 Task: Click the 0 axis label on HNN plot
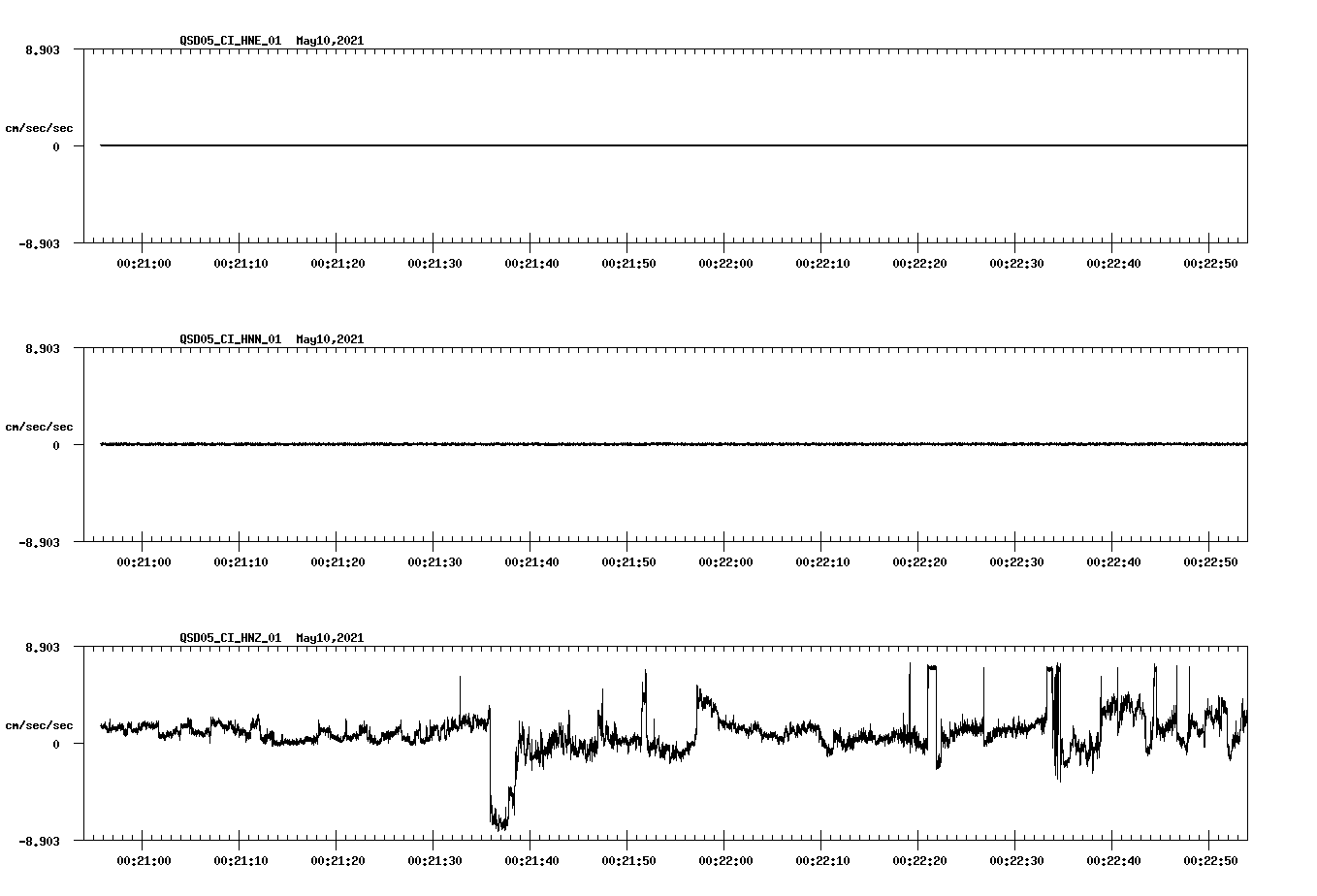56,446
